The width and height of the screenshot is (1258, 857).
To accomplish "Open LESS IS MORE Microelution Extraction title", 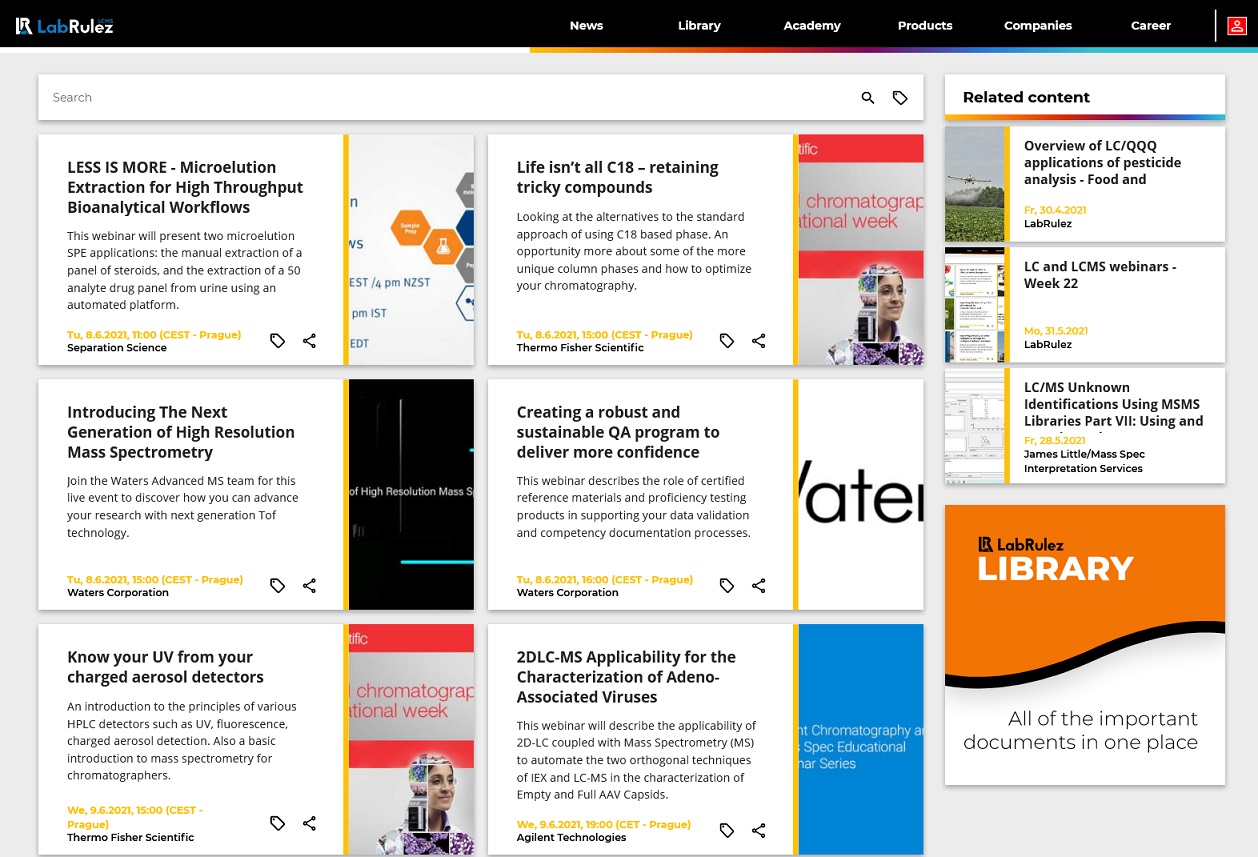I will (x=185, y=187).
